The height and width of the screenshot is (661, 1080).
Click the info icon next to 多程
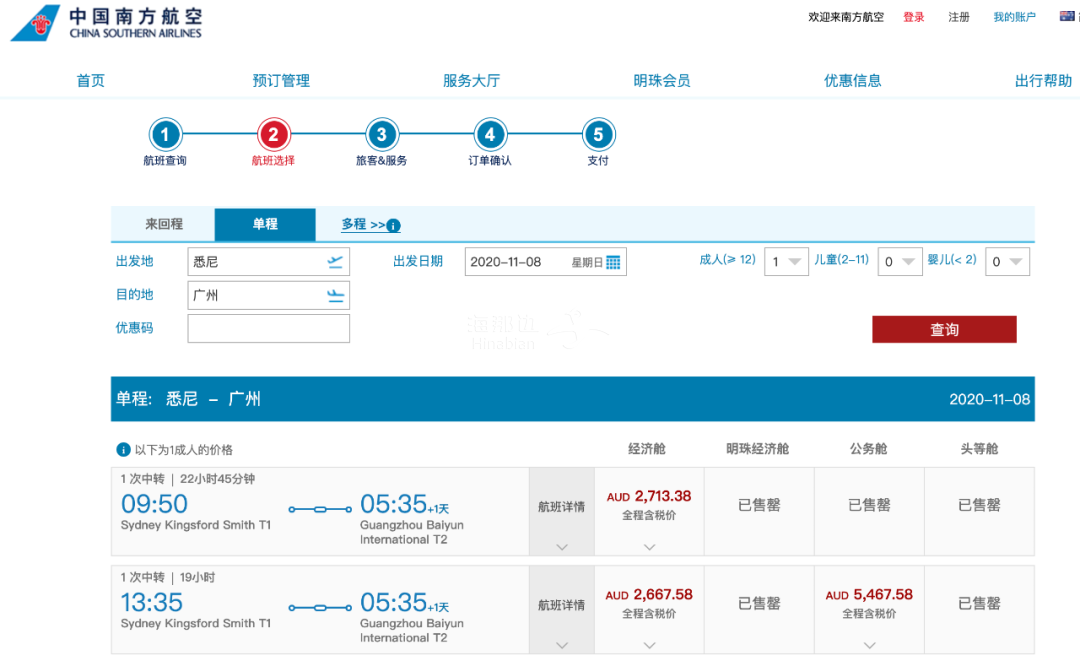393,225
